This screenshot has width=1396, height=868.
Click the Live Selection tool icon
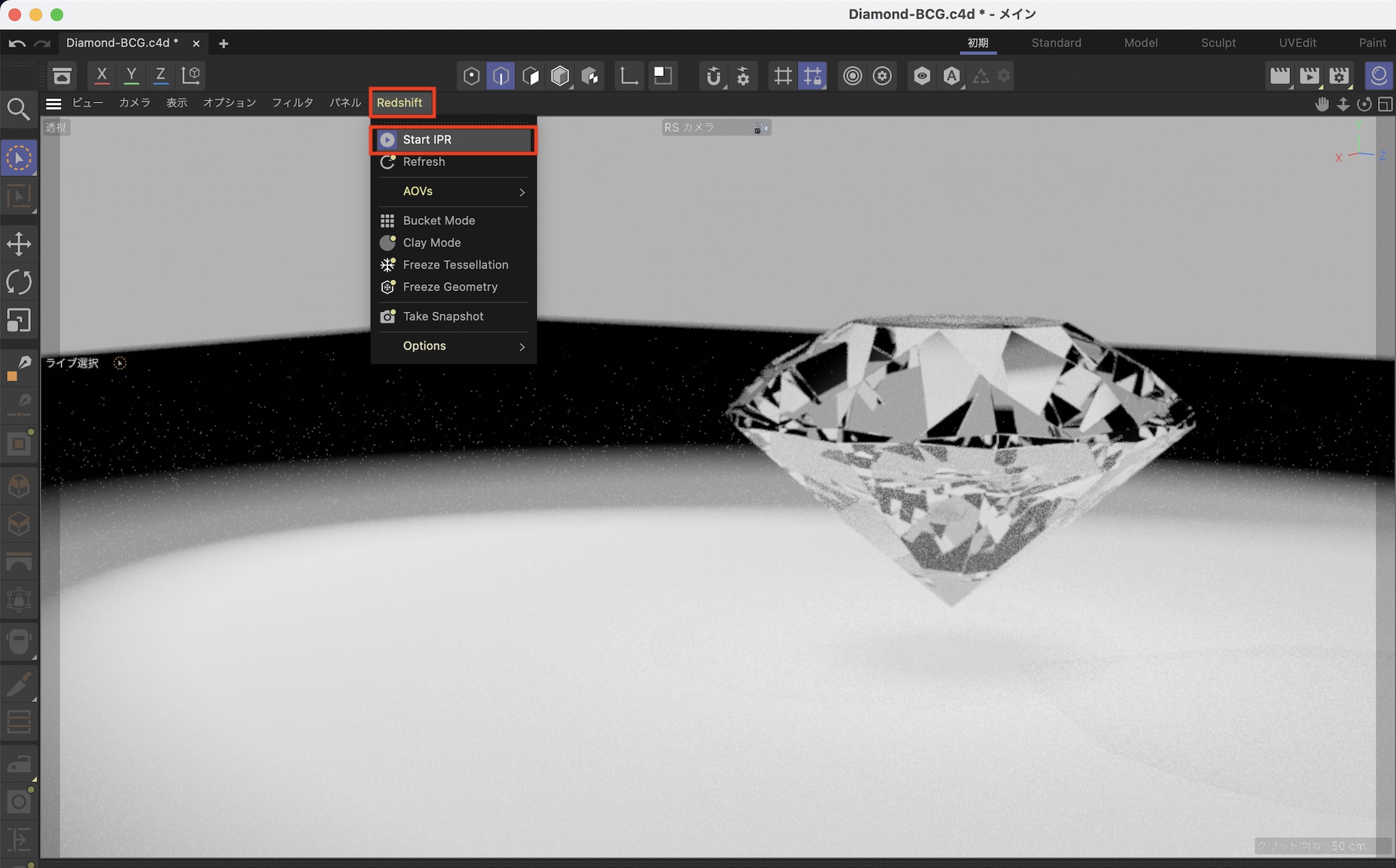pyautogui.click(x=19, y=158)
